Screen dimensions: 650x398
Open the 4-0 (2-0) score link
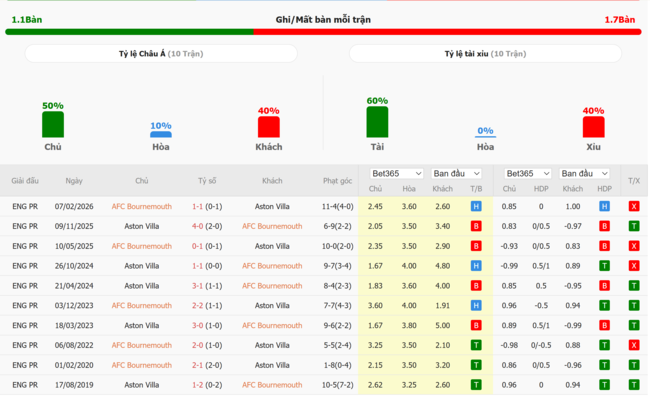tap(207, 226)
